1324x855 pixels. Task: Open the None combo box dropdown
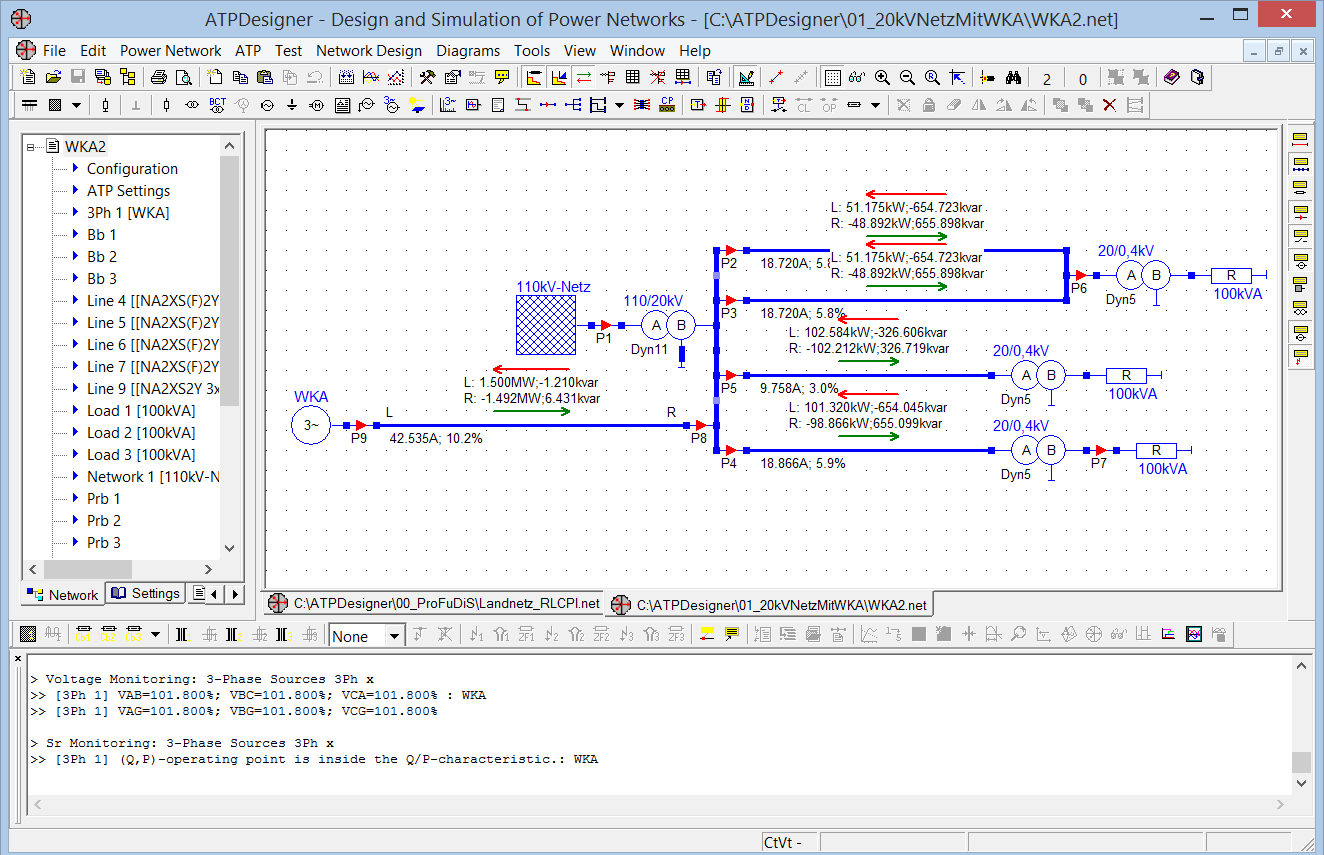point(394,636)
